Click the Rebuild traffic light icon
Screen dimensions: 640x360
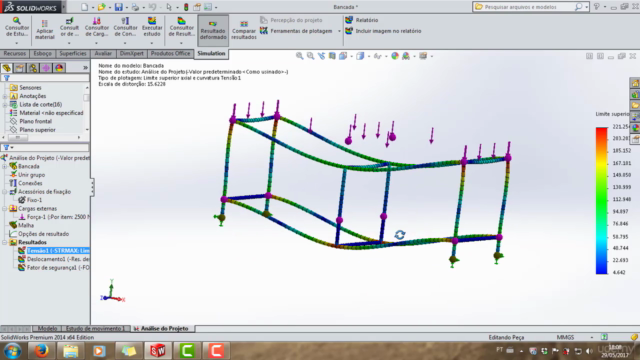[x=186, y=7]
